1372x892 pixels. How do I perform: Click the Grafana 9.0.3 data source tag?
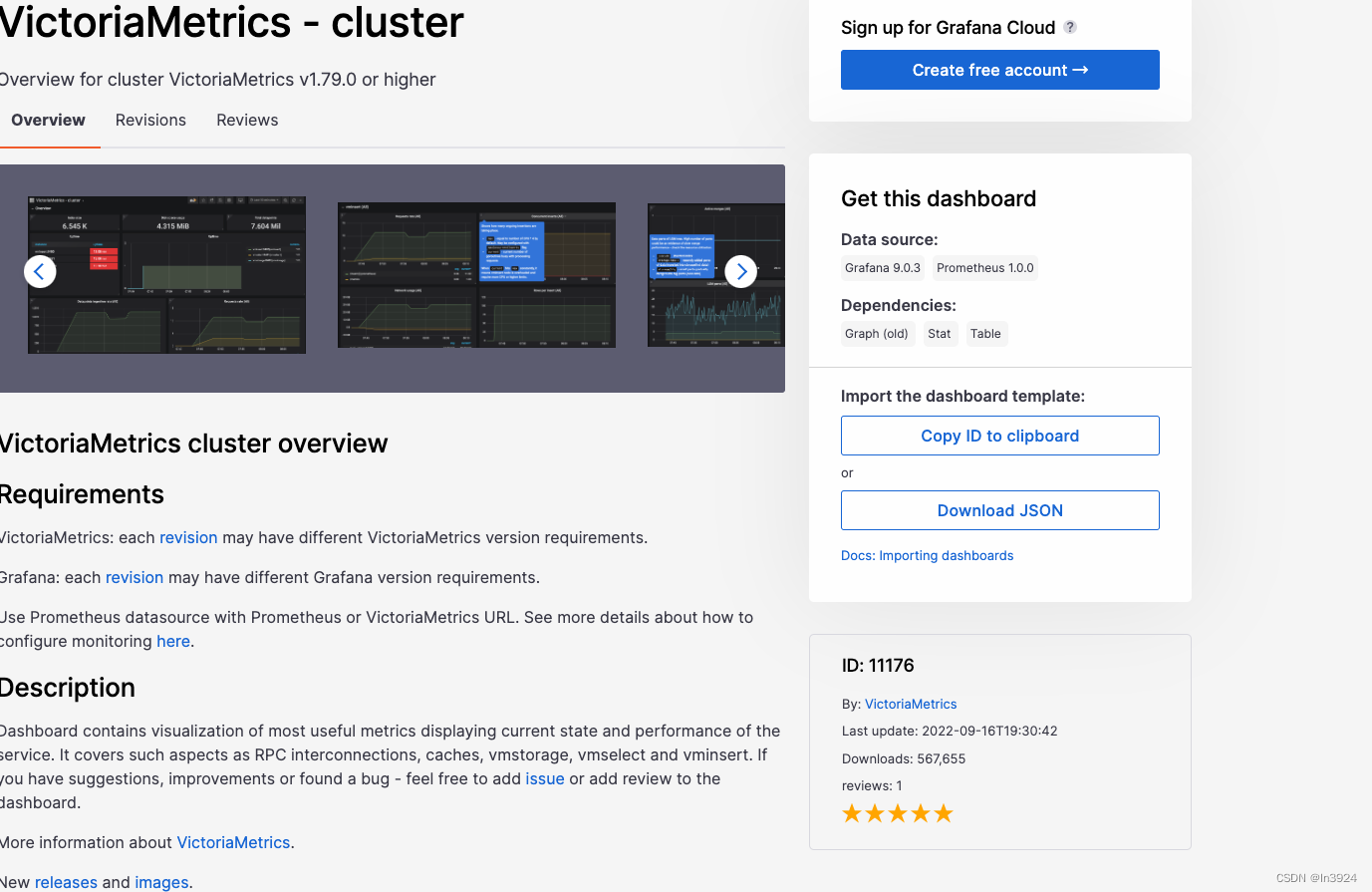pyautogui.click(x=883, y=268)
